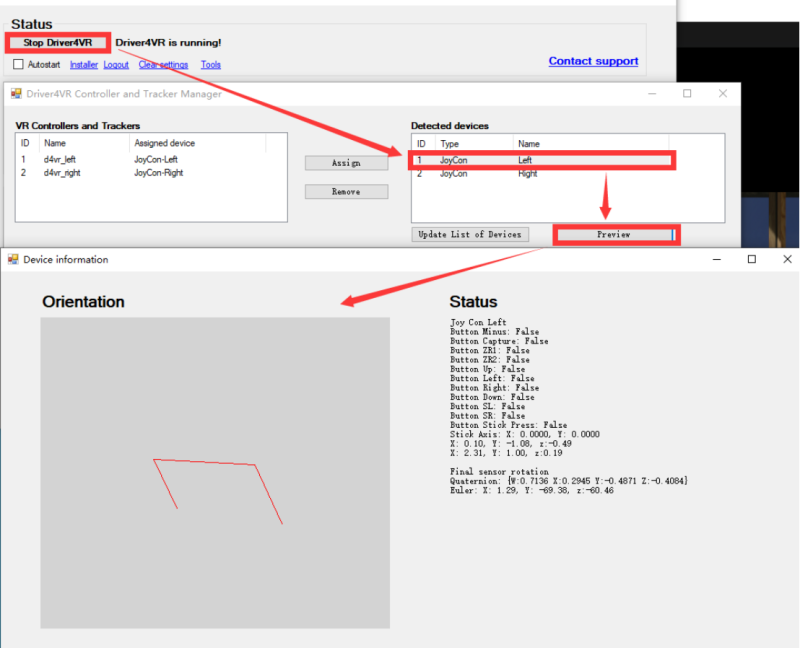Maximize the Controller and Tracker Manager window

(x=687, y=94)
